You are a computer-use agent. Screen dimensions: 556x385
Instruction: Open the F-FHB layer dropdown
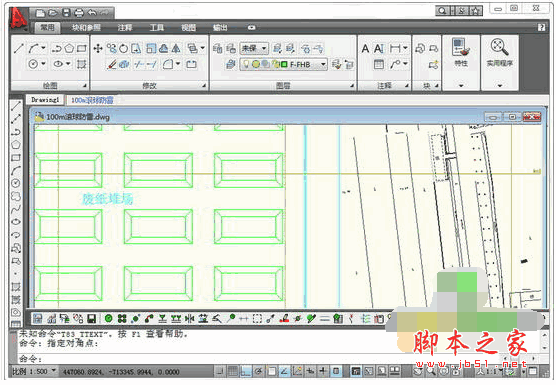[323, 65]
